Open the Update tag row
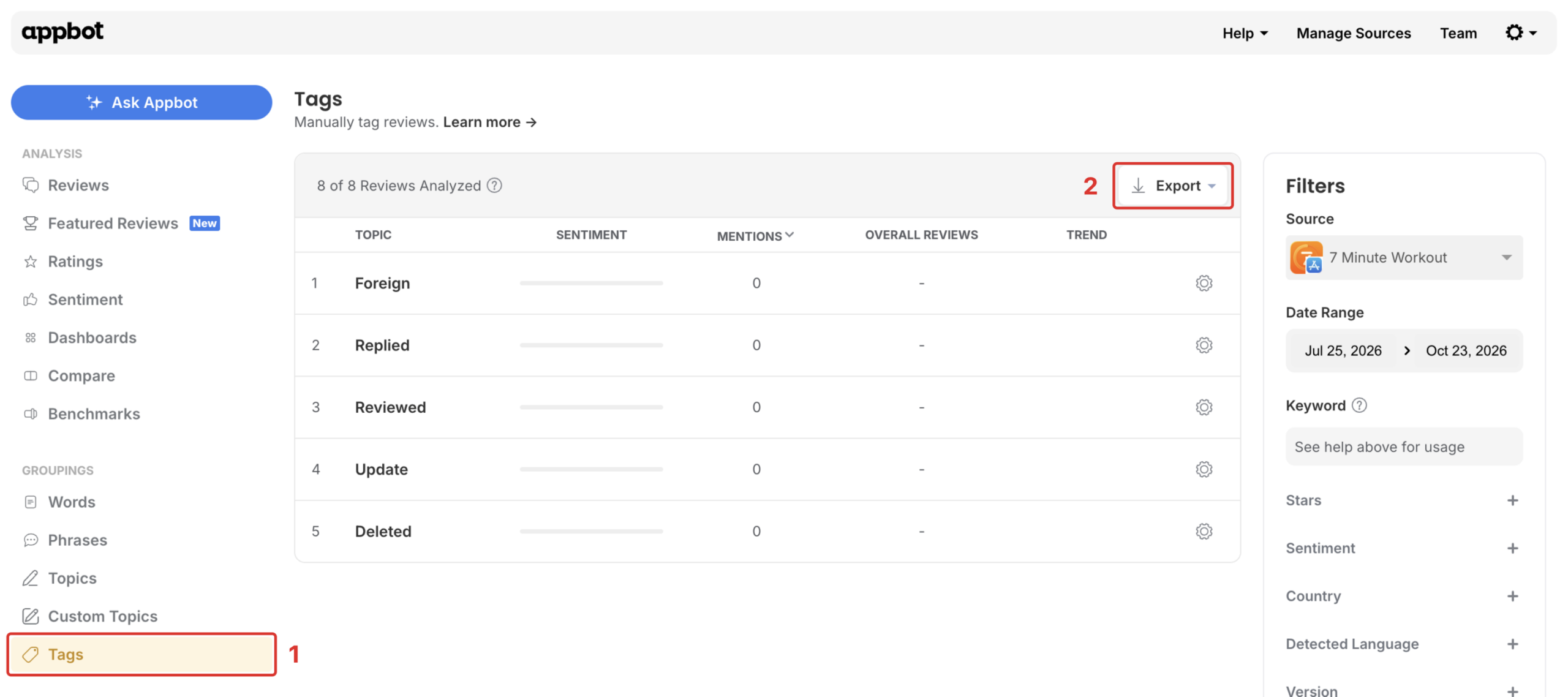1568x697 pixels. 767,469
